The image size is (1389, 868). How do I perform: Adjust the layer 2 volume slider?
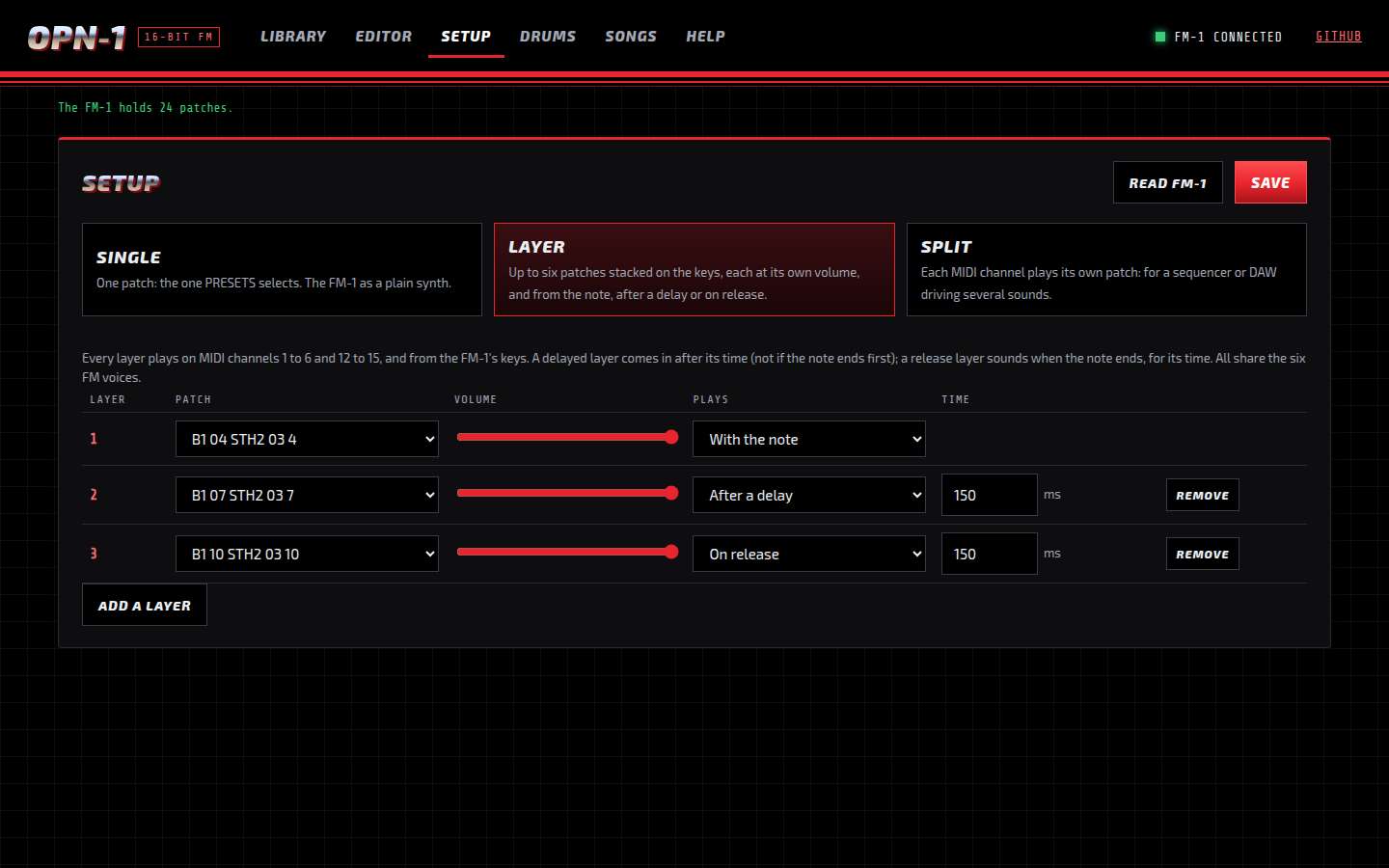(x=567, y=493)
